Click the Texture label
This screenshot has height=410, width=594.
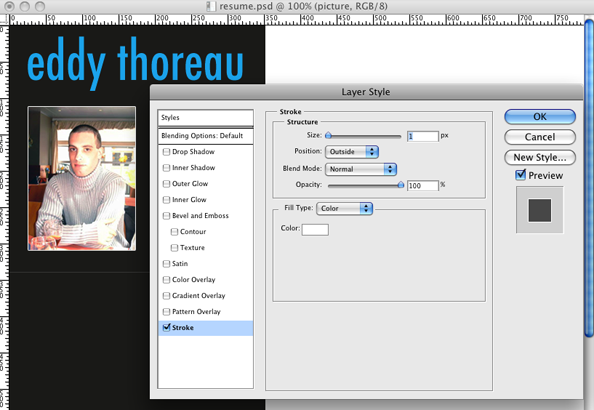click(x=192, y=247)
